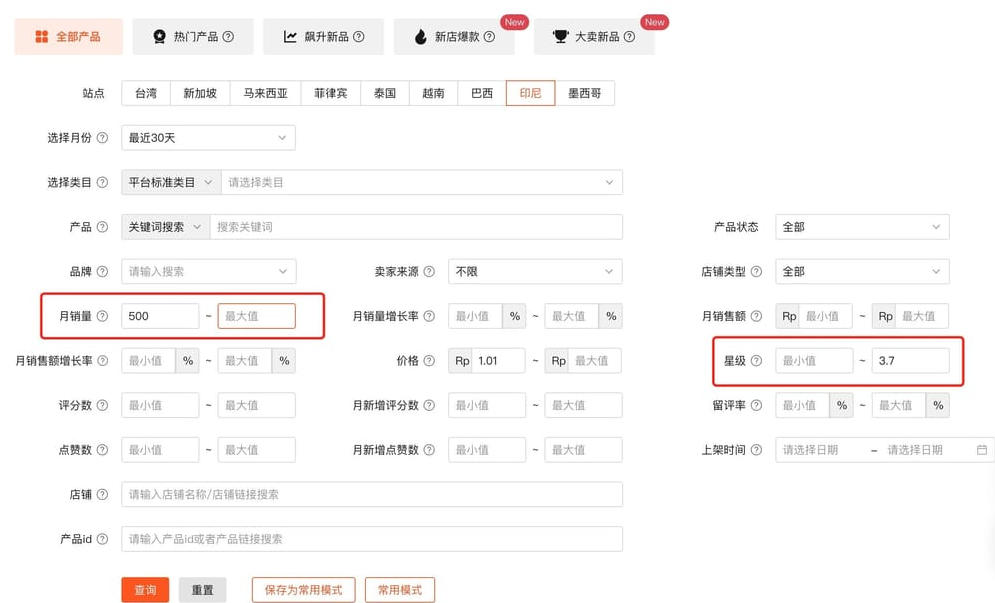
Task: Click the 产品id search field
Action: coord(372,539)
